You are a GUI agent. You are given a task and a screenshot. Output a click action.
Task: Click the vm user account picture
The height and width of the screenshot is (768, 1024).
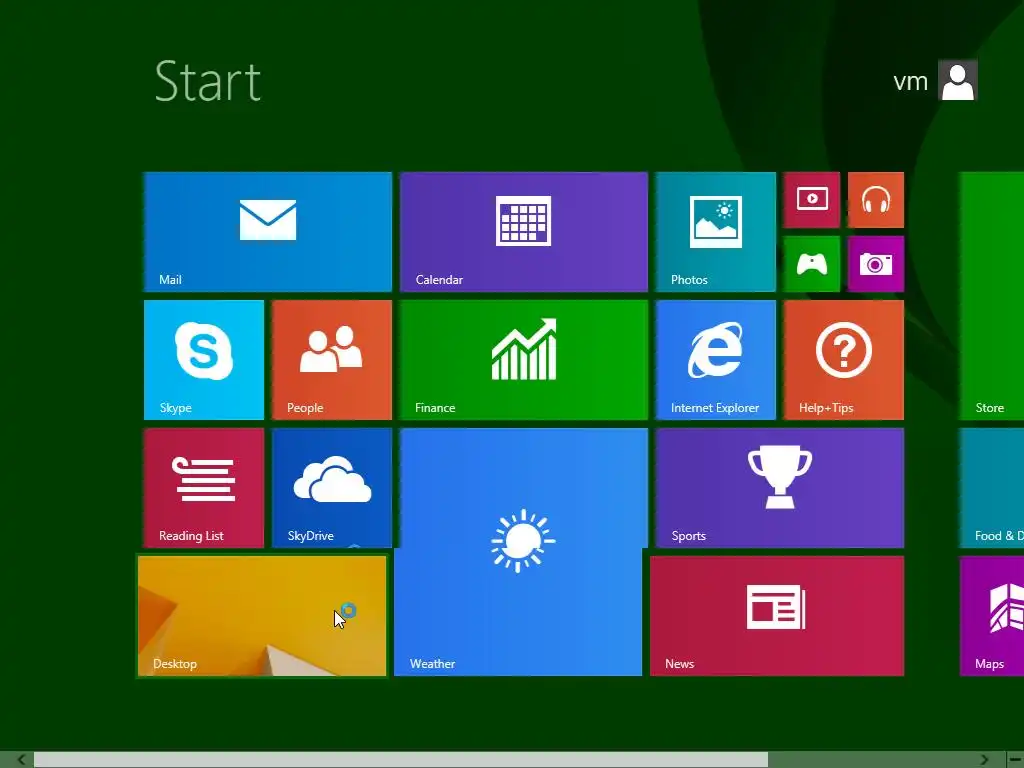957,80
